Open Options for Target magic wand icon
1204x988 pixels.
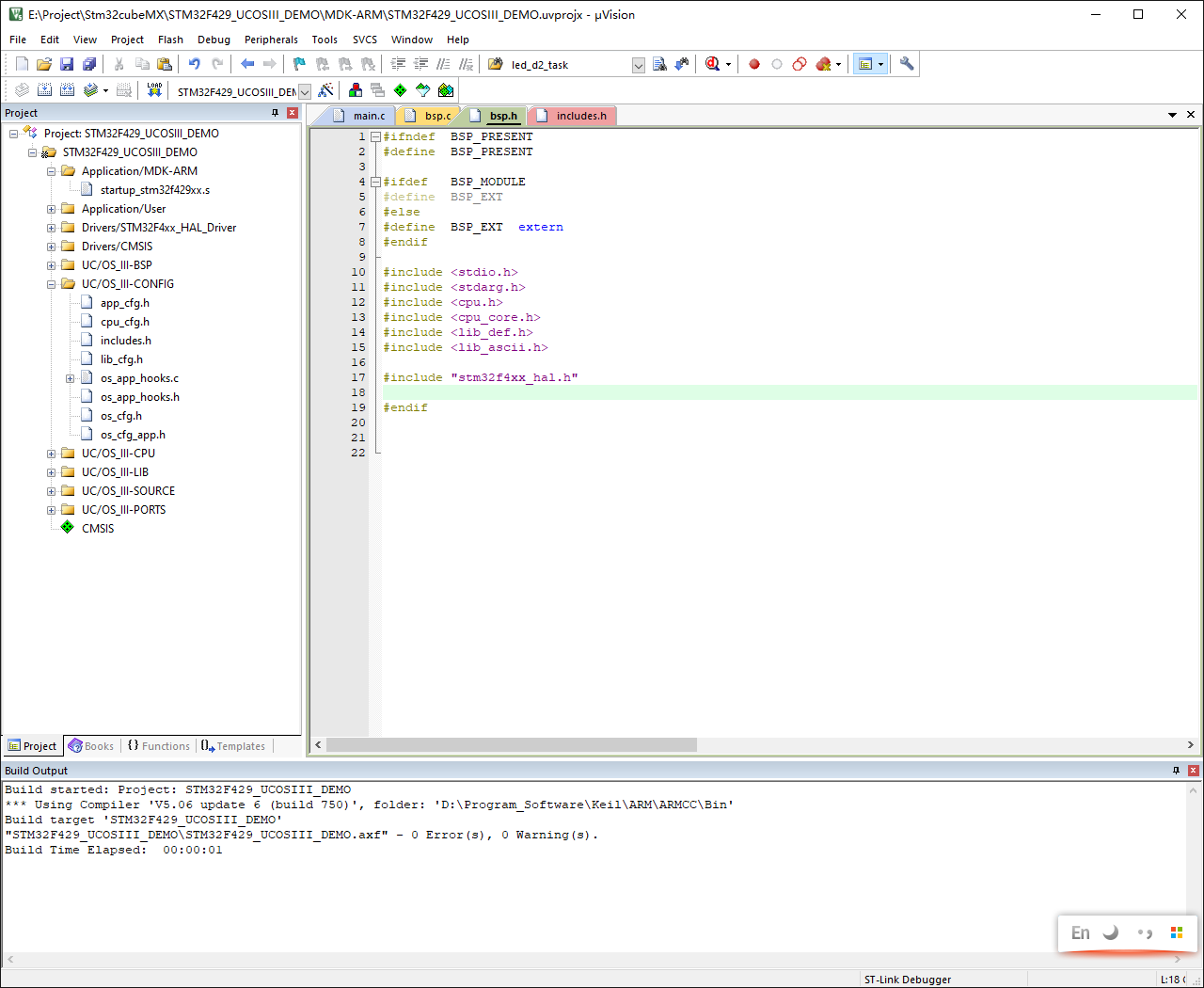pyautogui.click(x=325, y=90)
